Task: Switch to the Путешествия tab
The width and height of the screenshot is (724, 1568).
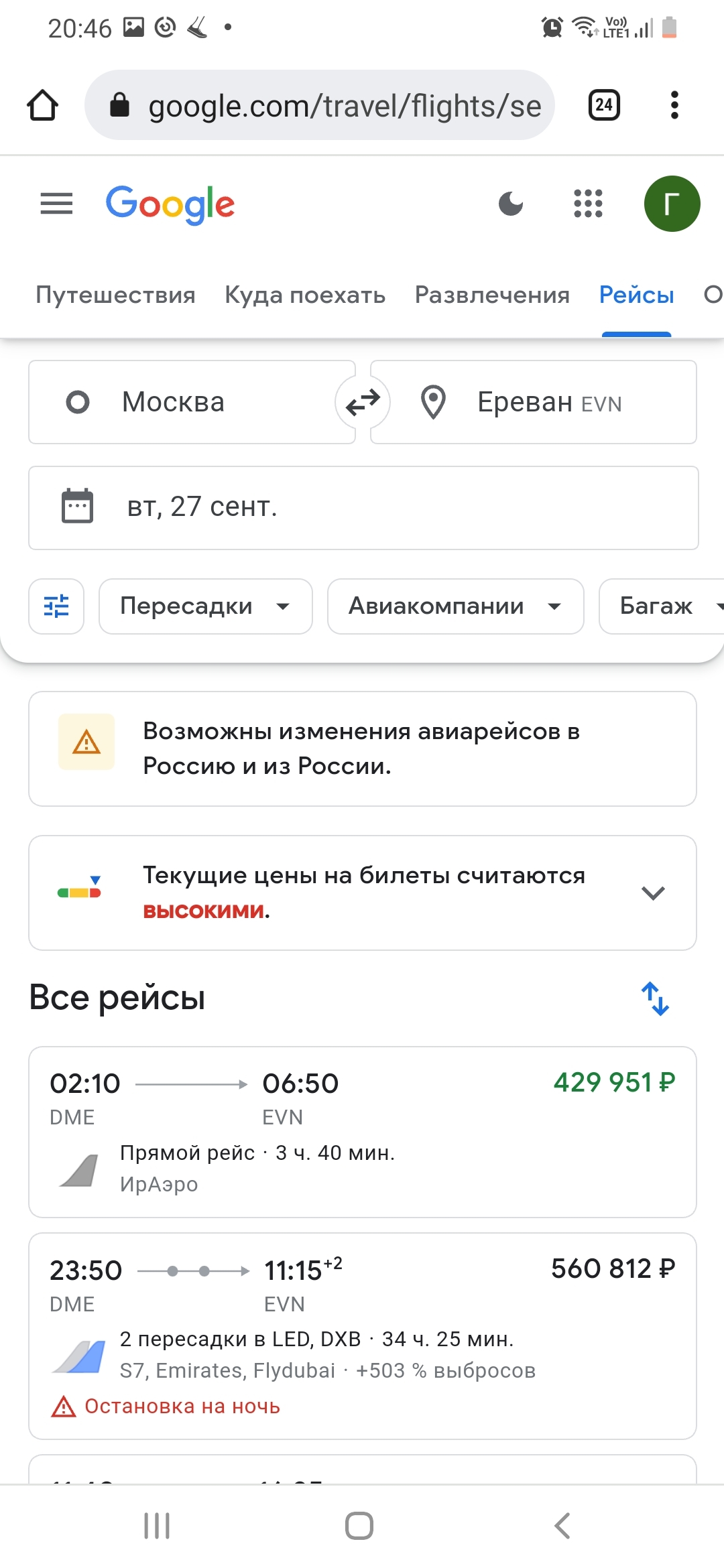Action: [x=115, y=295]
